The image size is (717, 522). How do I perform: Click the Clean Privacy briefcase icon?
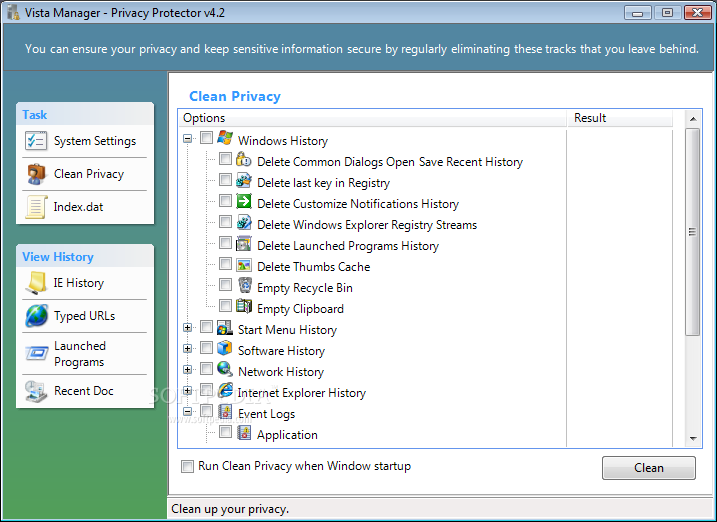coord(35,174)
